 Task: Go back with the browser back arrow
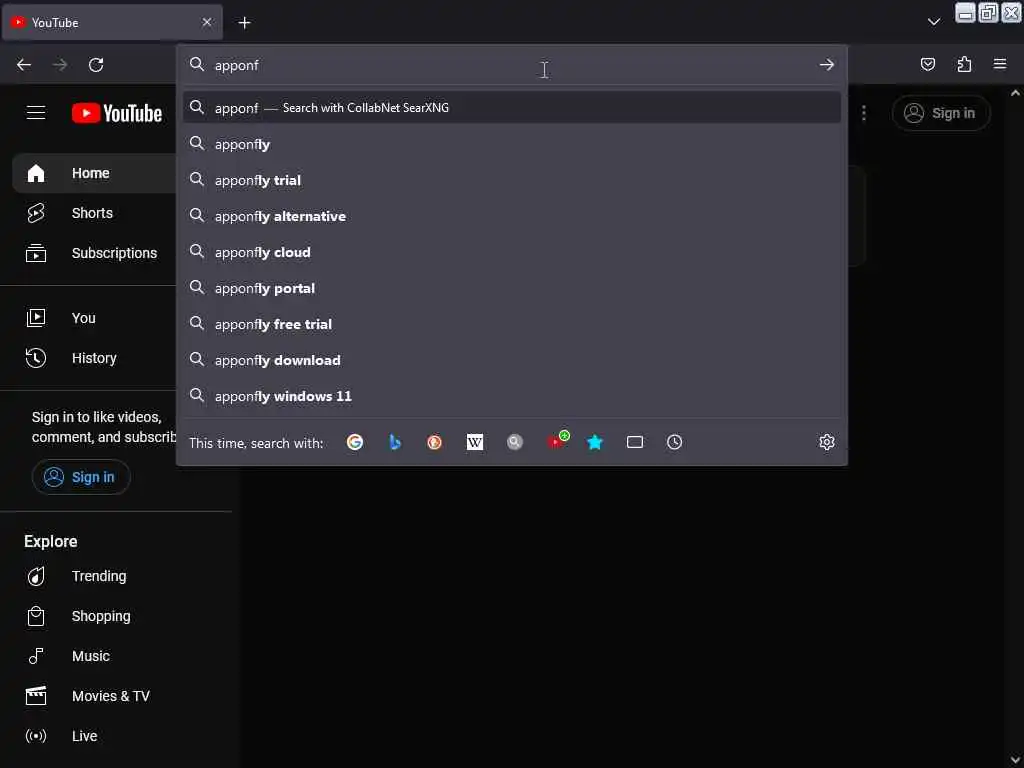[x=24, y=65]
